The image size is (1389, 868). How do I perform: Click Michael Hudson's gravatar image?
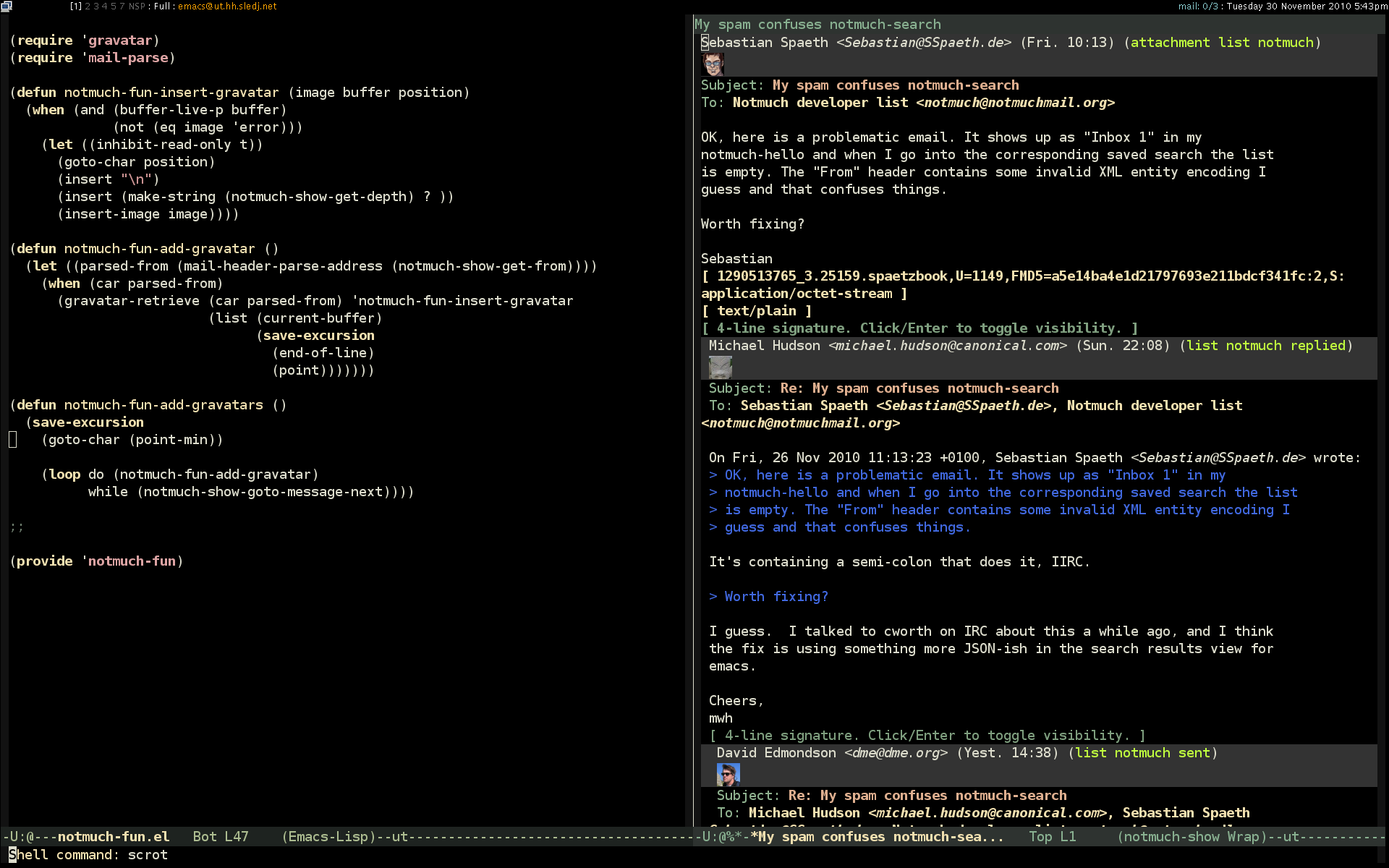pyautogui.click(x=720, y=367)
